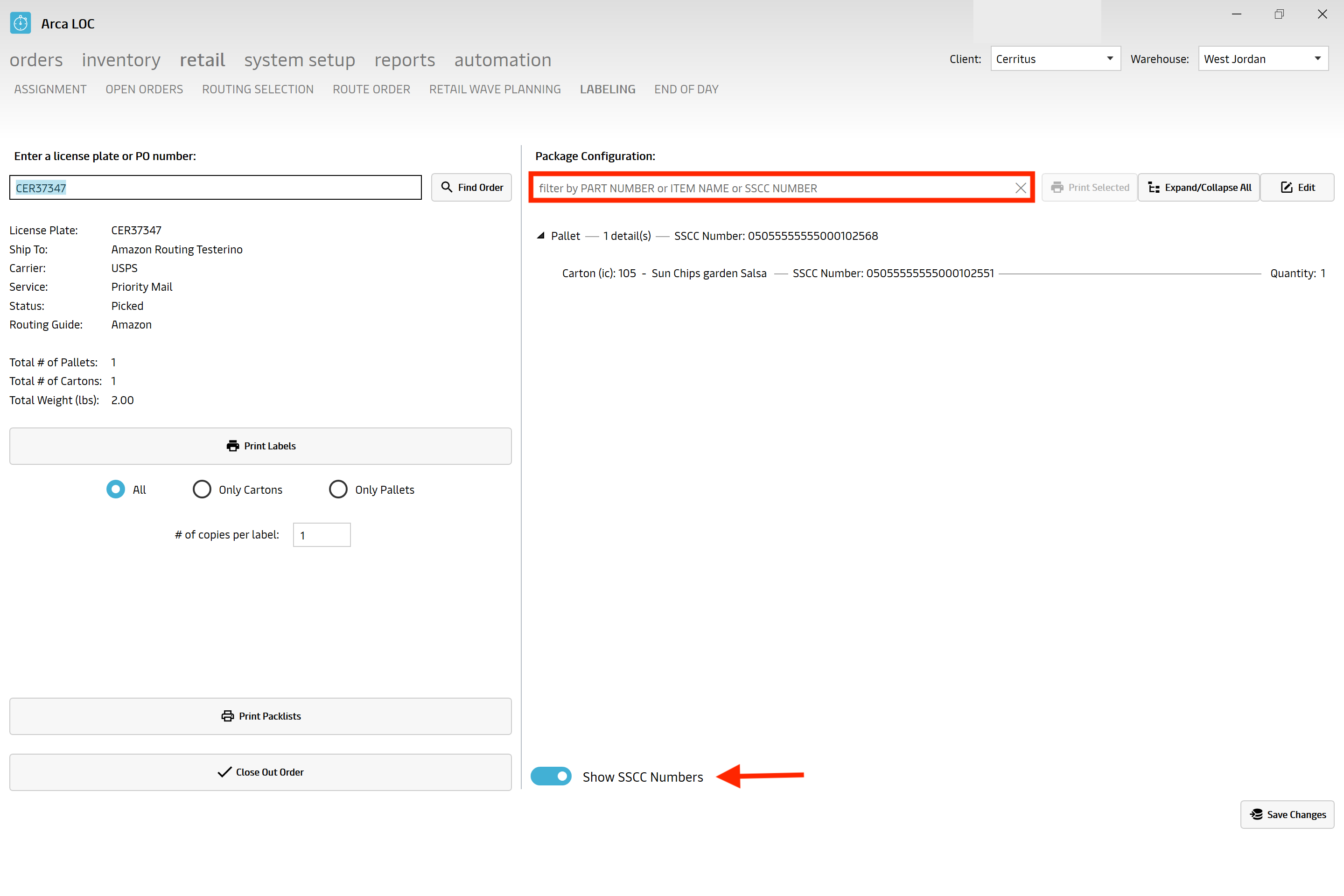Select the Only Pallets radio button
Screen dimensions: 1344x896
(x=338, y=489)
